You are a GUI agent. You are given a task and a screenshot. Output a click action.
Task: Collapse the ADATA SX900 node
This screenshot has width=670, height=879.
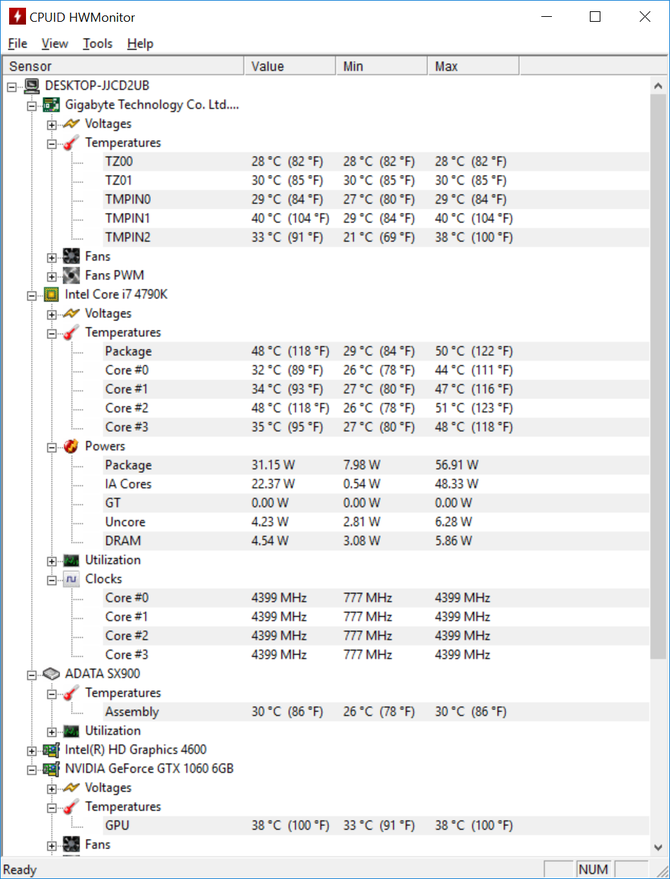coord(32,674)
